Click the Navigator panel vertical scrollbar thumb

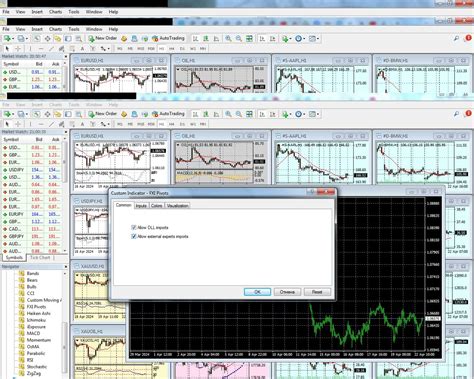point(65,347)
